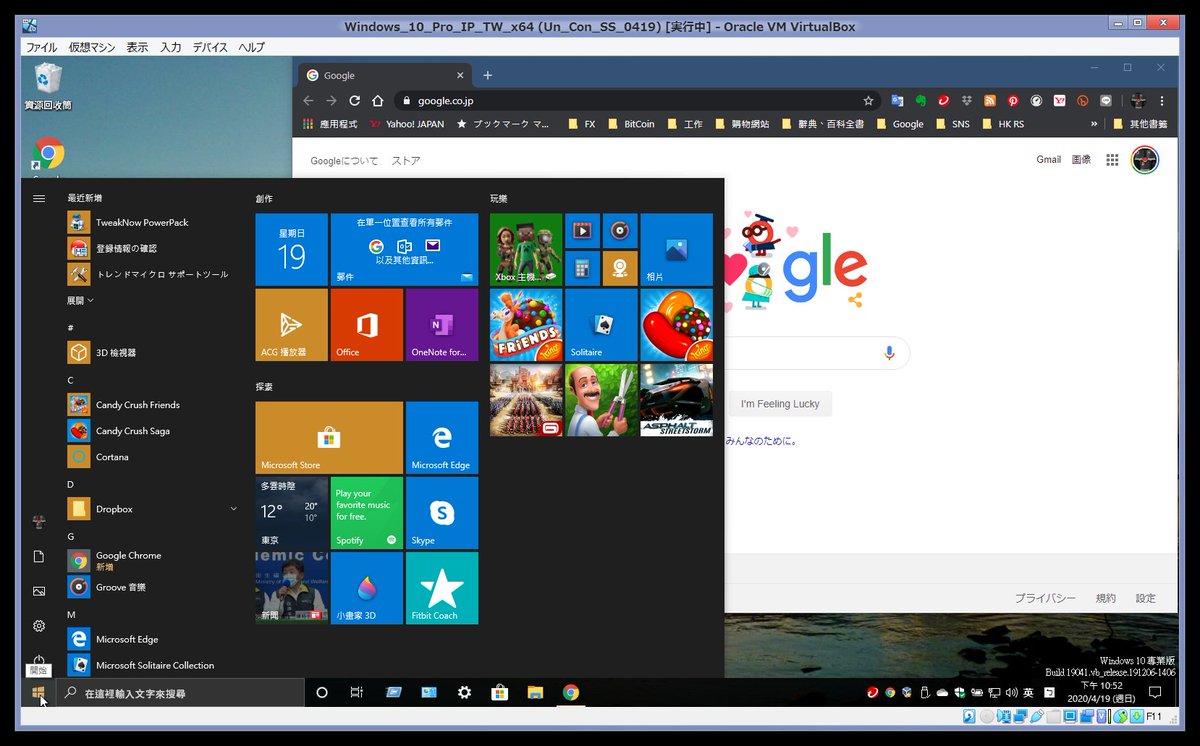Open TweakNow PowerPack from the recently added list
1200x746 pixels.
pos(152,222)
